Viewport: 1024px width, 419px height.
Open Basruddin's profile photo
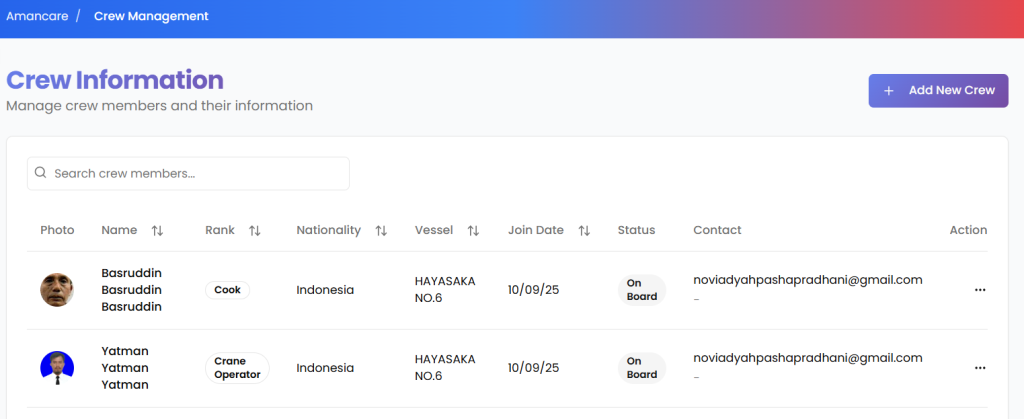tap(57, 290)
